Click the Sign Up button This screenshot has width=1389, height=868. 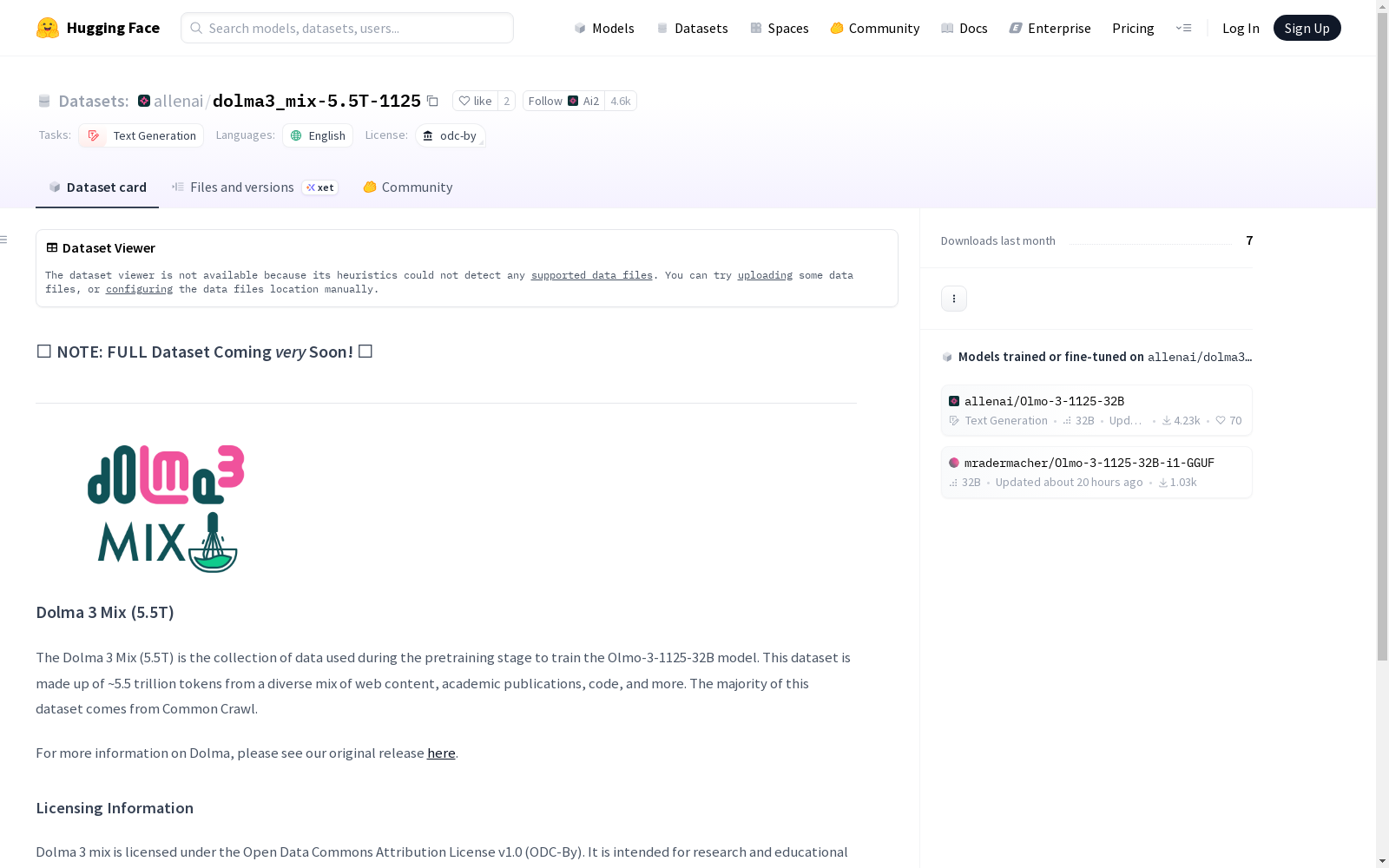(x=1307, y=28)
